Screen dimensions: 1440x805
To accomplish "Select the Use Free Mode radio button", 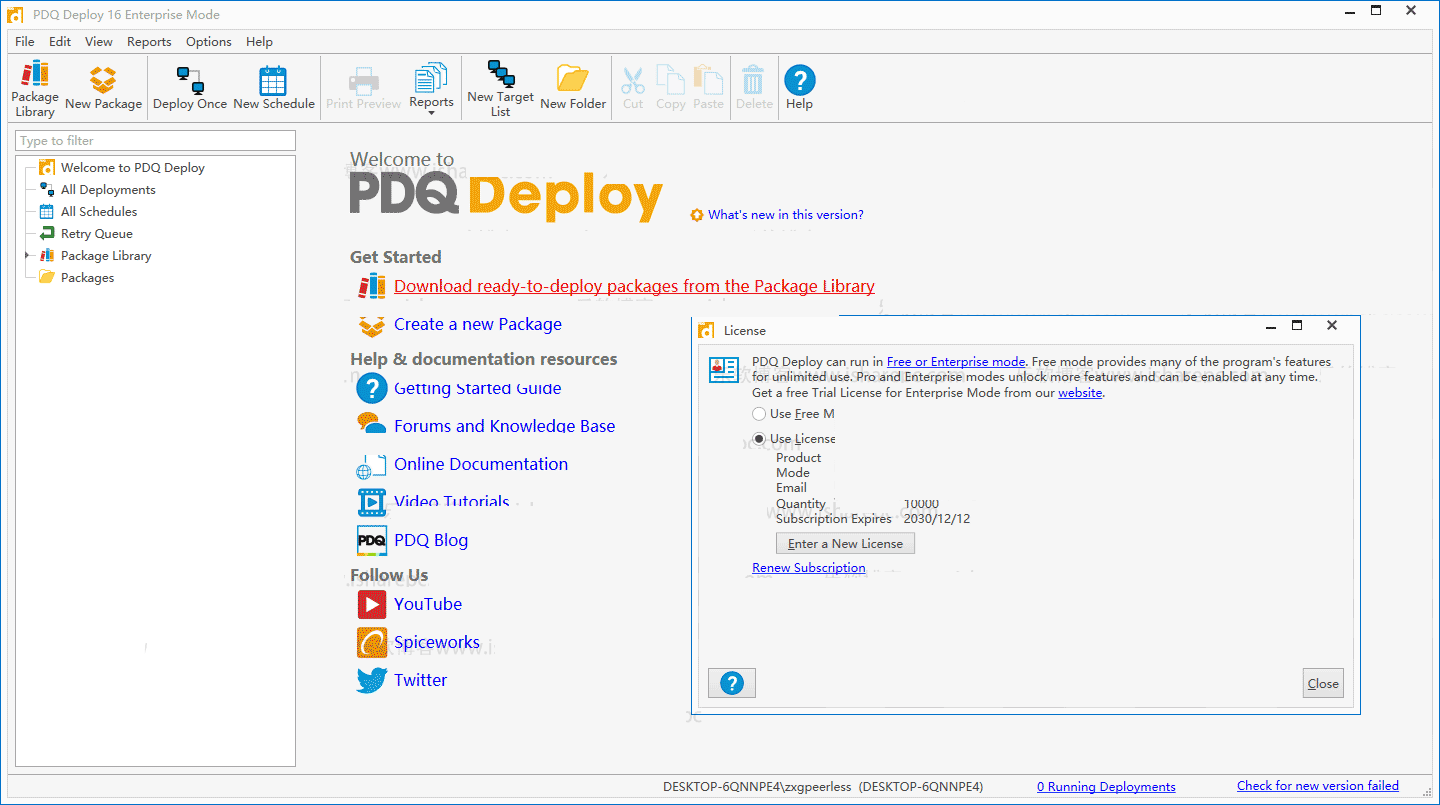I will [759, 413].
